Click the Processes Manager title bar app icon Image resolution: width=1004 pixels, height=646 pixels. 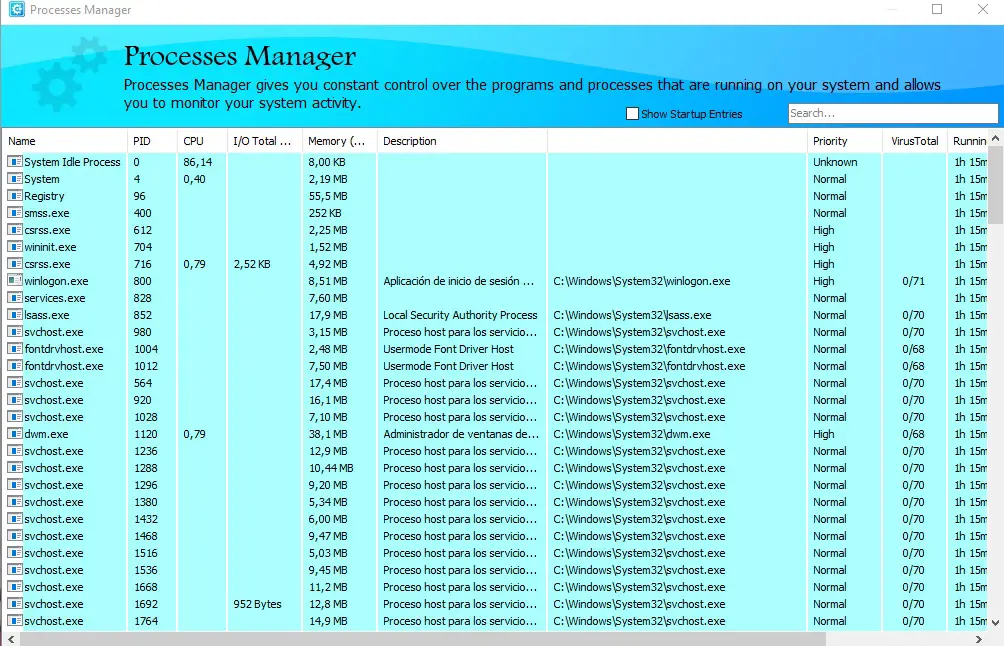coord(16,10)
